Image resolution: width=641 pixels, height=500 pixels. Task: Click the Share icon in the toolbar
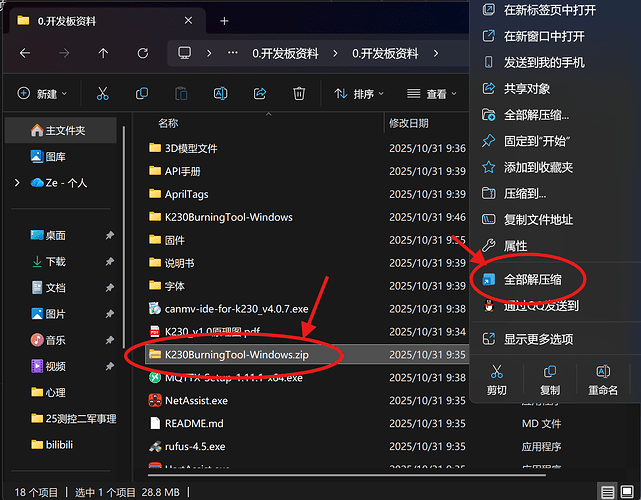(x=260, y=93)
